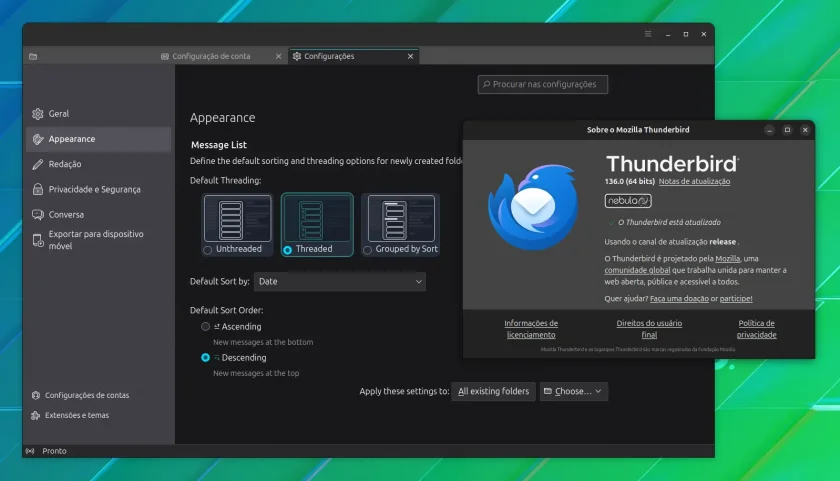Select Ascending sort order
840x481 pixels.
(x=205, y=326)
